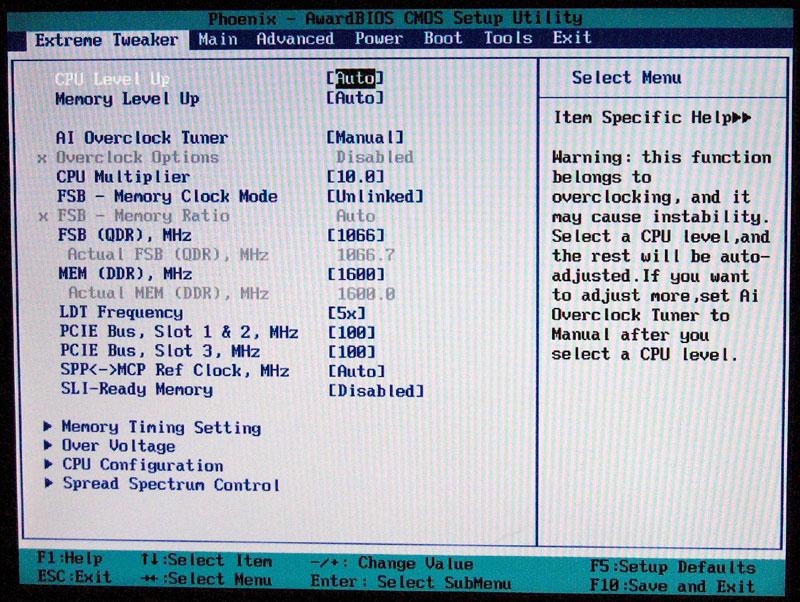
Task: Click the Actual MEM (DDR) 1600.0 readout
Action: [366, 294]
